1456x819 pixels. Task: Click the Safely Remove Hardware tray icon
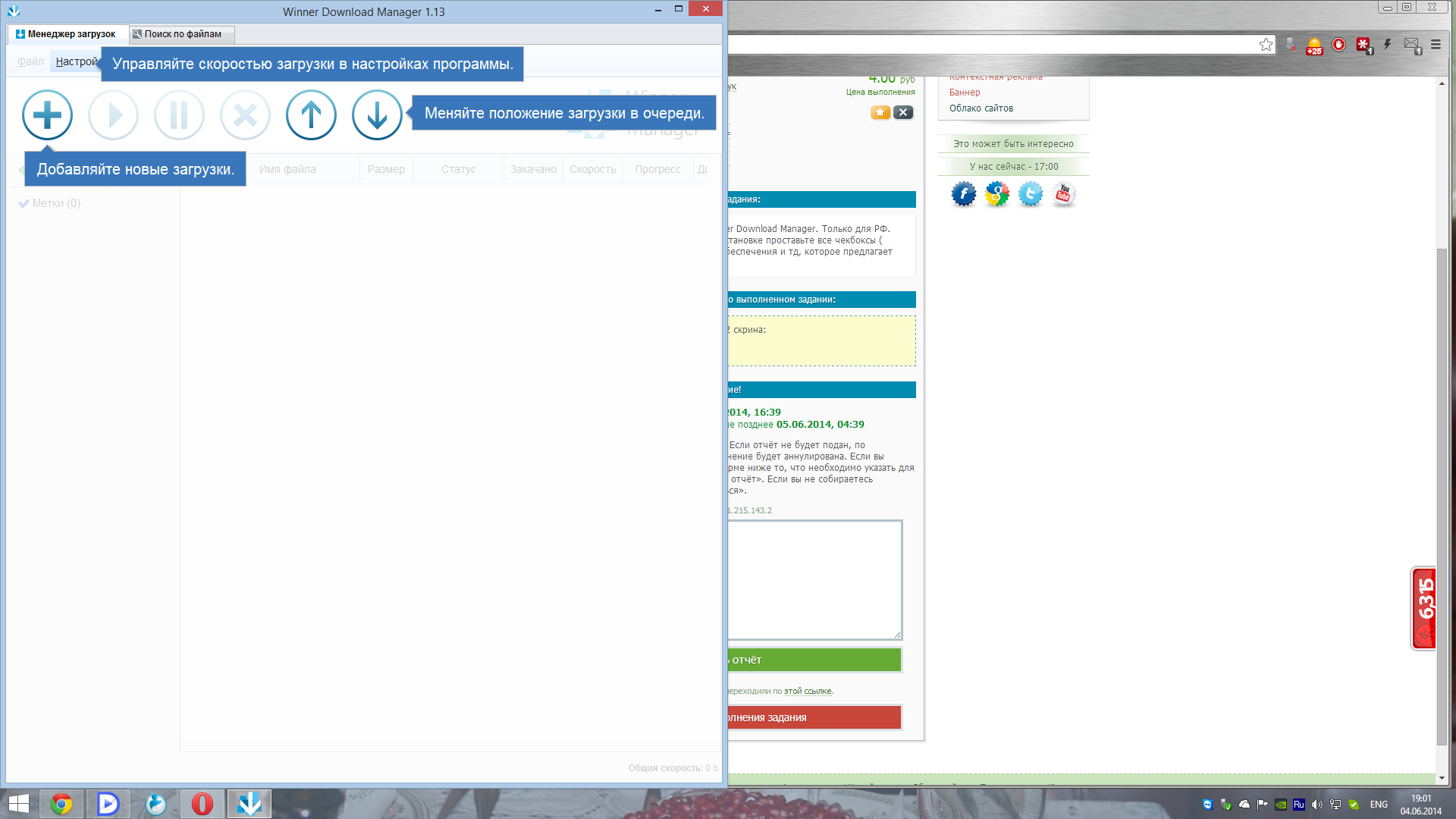1226,805
